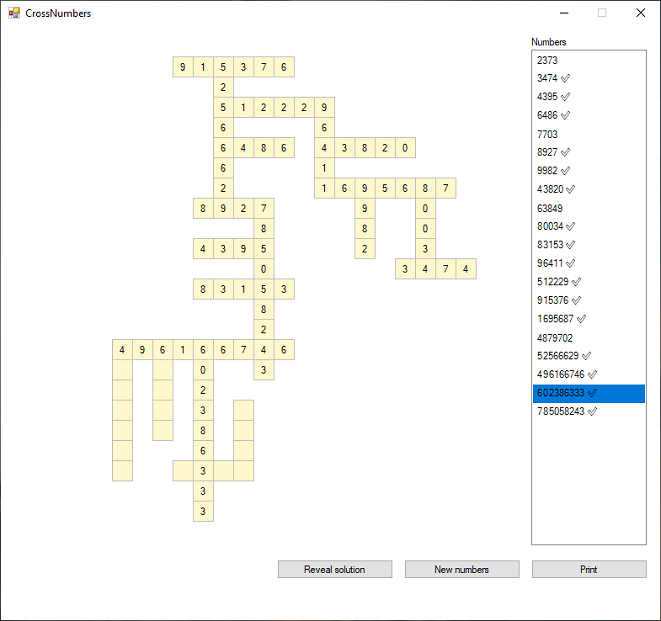Select number 2373 in the Numbers list
The image size is (661, 621).
coord(547,60)
